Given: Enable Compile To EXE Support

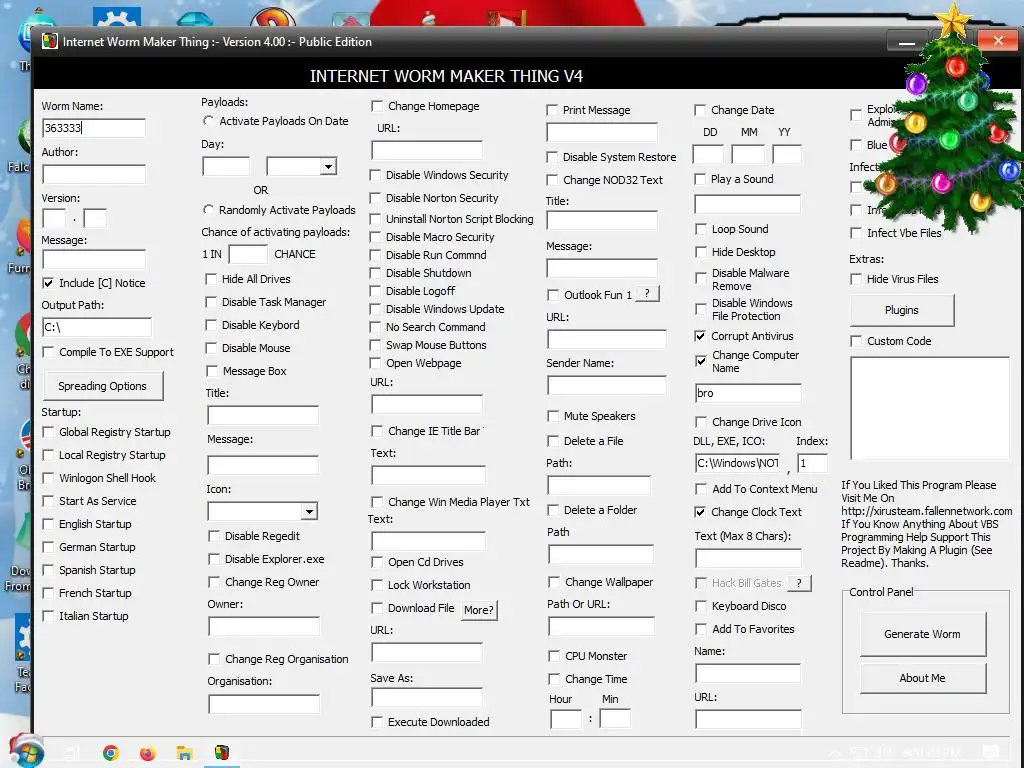Looking at the screenshot, I should [48, 352].
